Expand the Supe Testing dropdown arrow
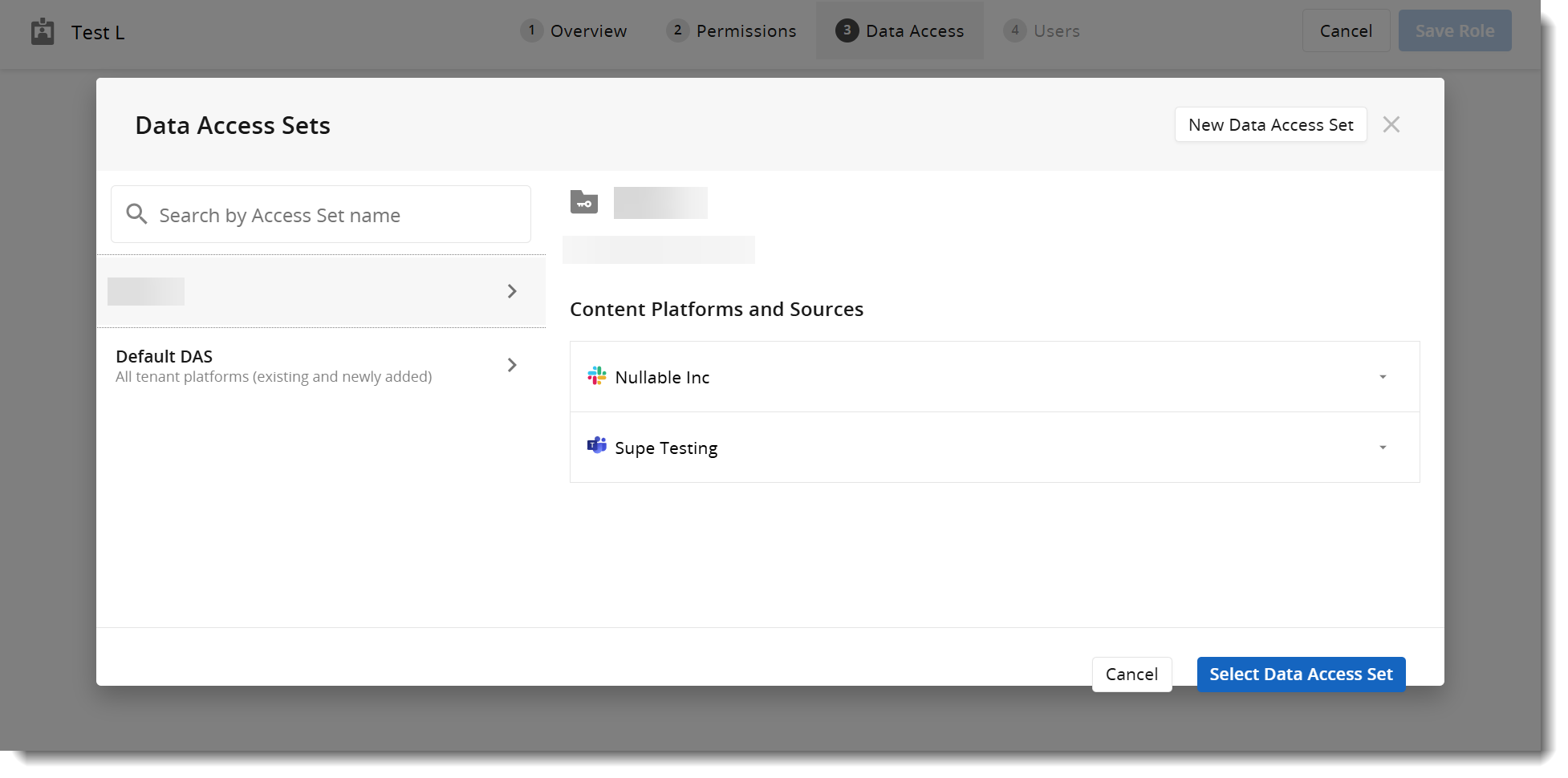The height and width of the screenshot is (778, 1568). pos(1382,448)
